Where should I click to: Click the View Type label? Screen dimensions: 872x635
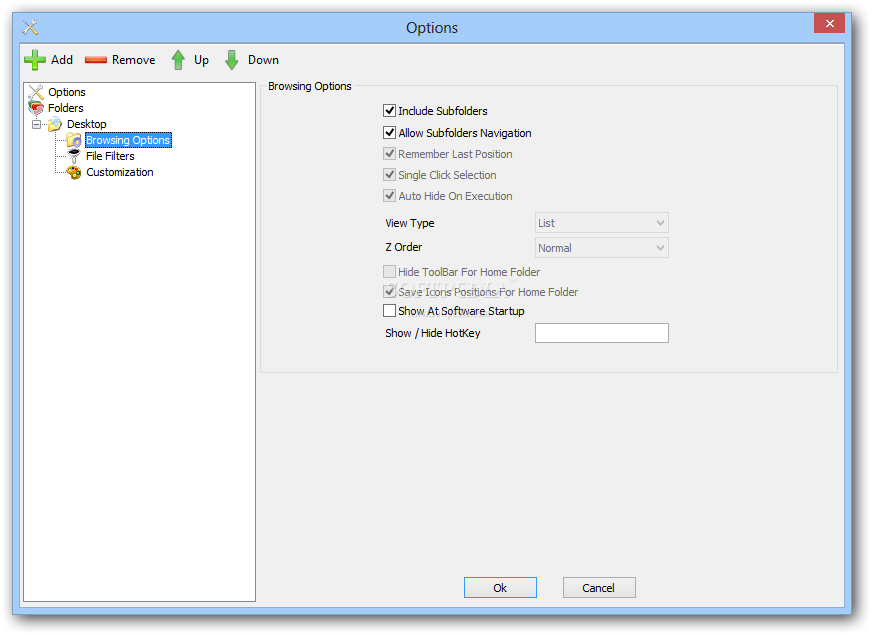(x=410, y=223)
